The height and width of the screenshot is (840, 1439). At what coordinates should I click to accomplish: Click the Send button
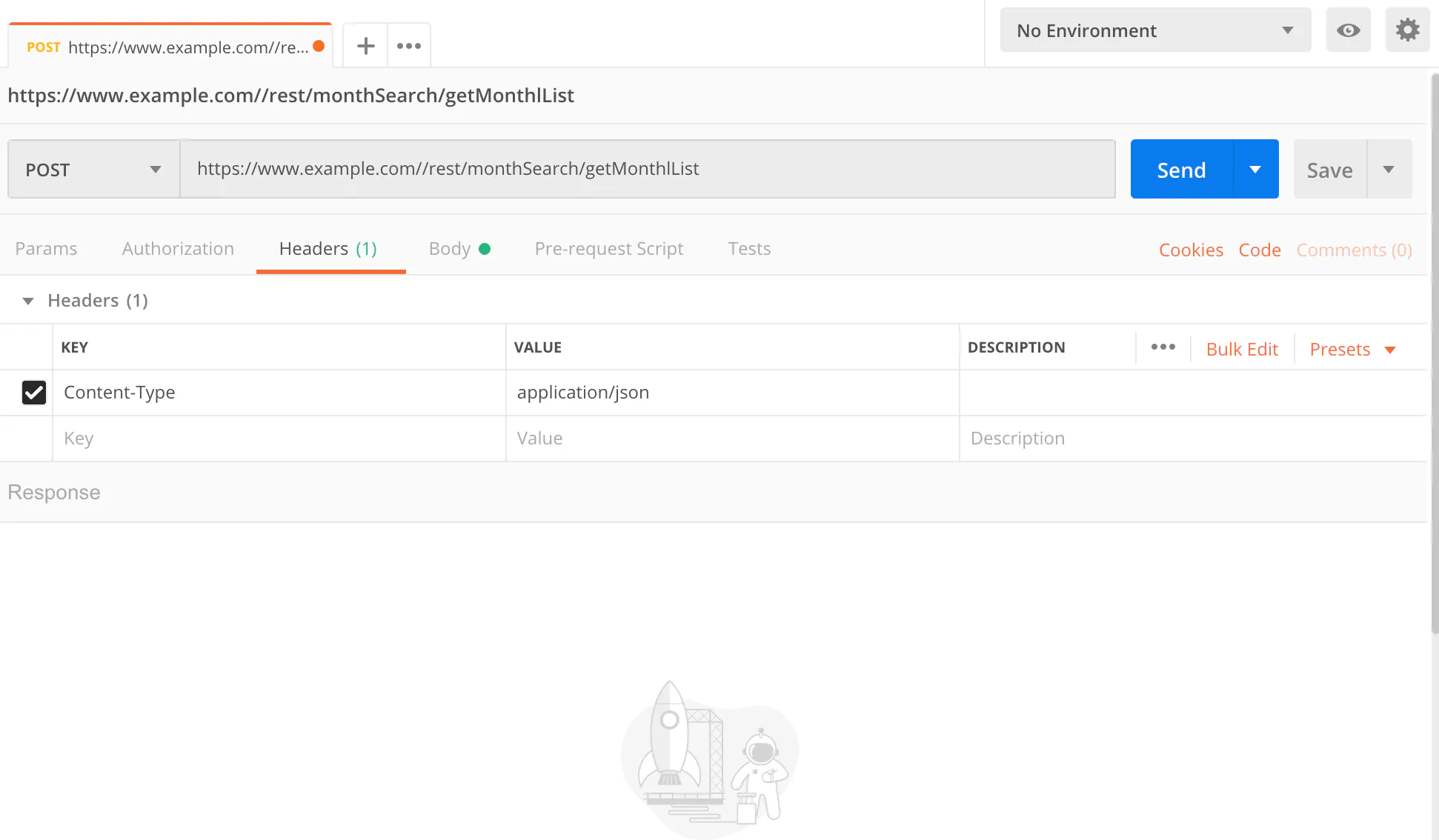pyautogui.click(x=1181, y=170)
